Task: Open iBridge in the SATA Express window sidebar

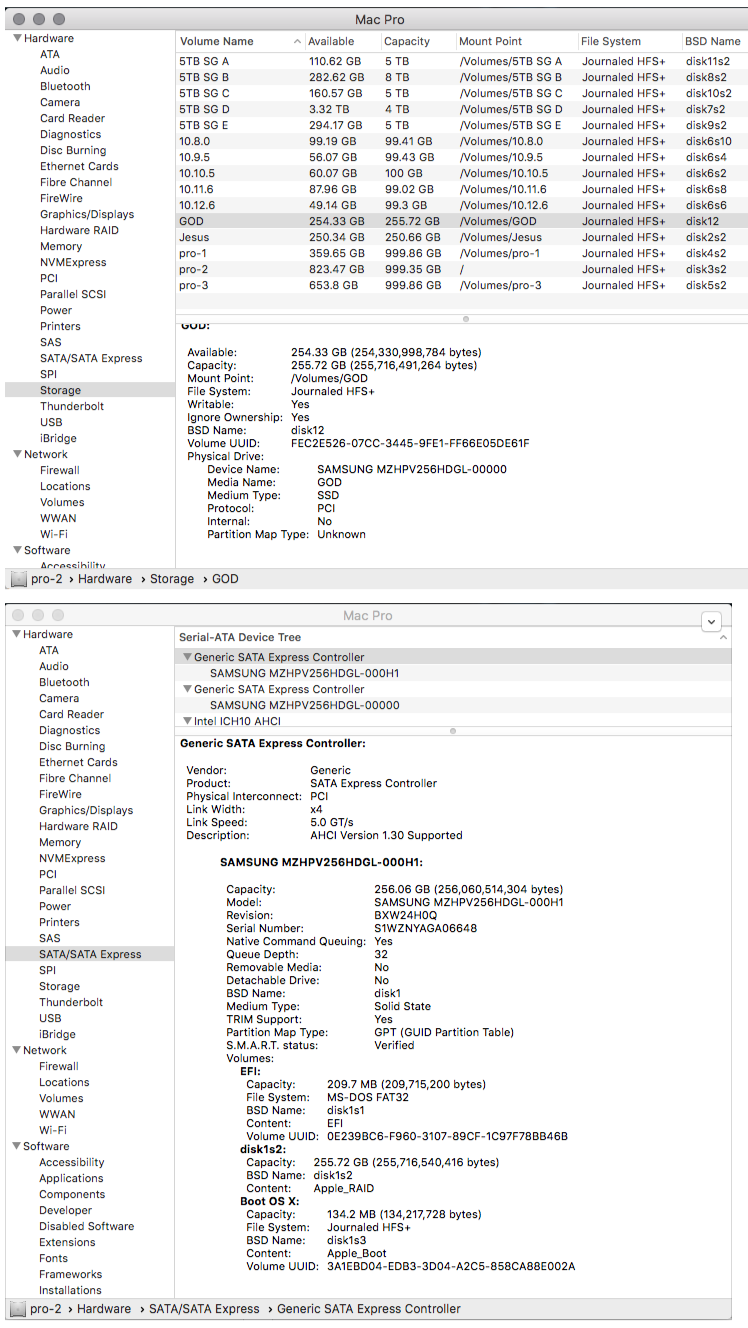Action: (57, 1034)
